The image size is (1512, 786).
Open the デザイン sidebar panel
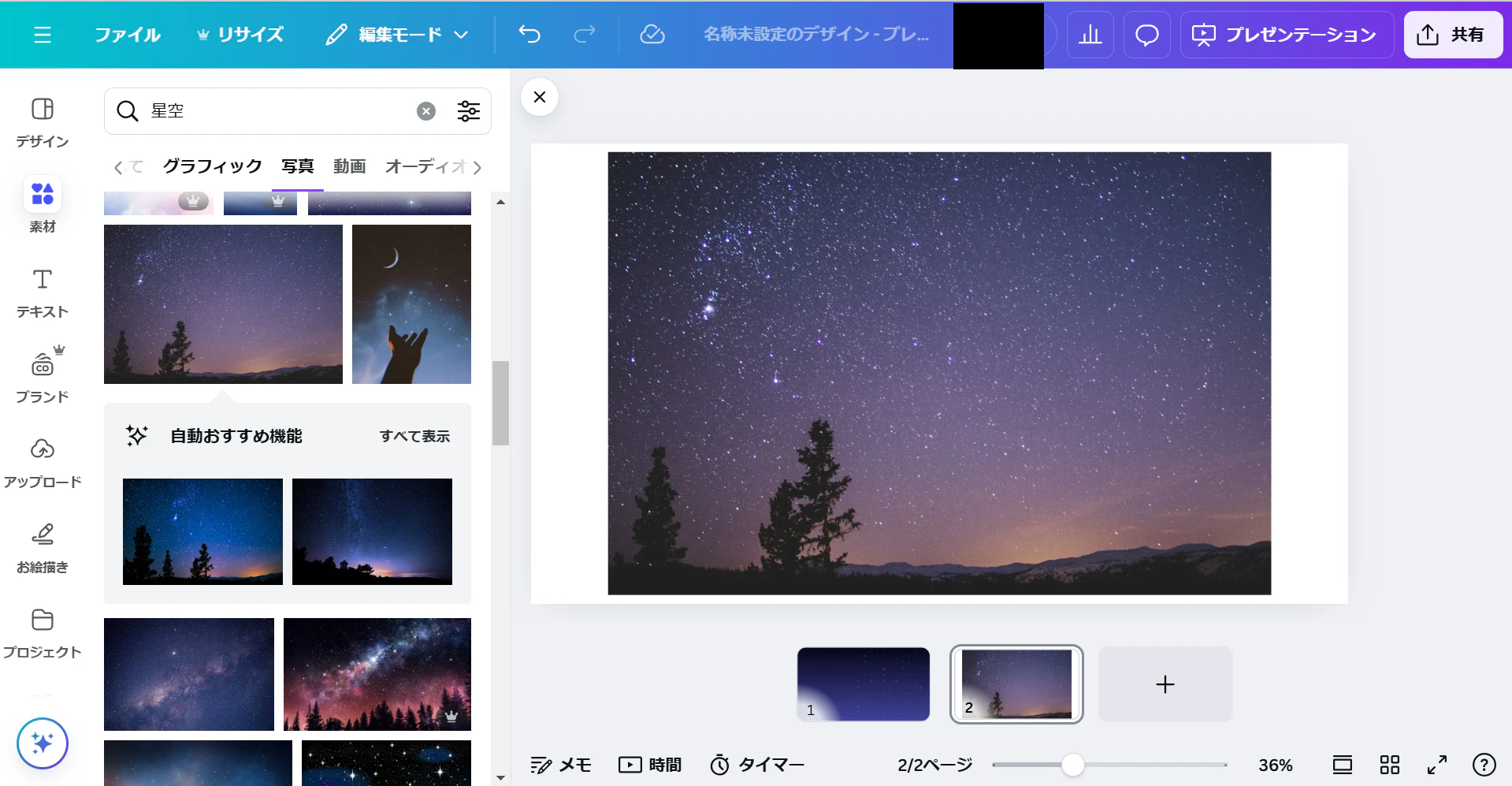[43, 122]
